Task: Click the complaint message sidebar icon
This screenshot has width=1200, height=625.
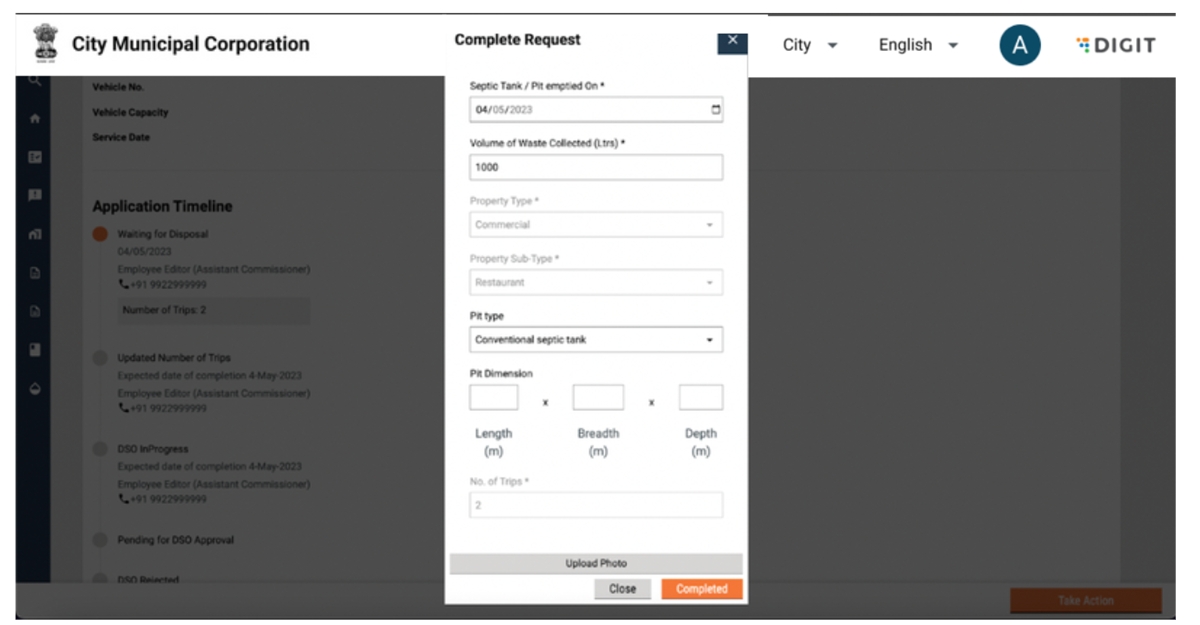Action: point(35,195)
